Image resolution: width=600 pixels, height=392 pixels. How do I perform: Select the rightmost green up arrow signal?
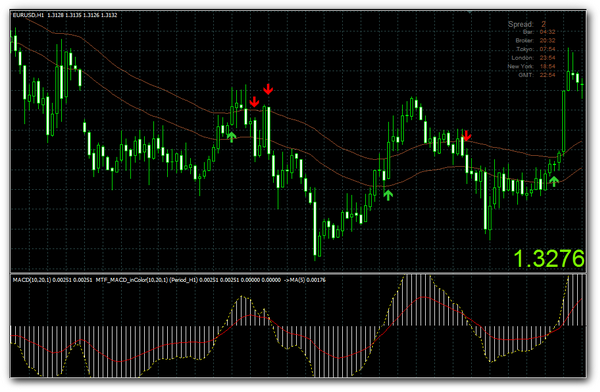pos(554,181)
